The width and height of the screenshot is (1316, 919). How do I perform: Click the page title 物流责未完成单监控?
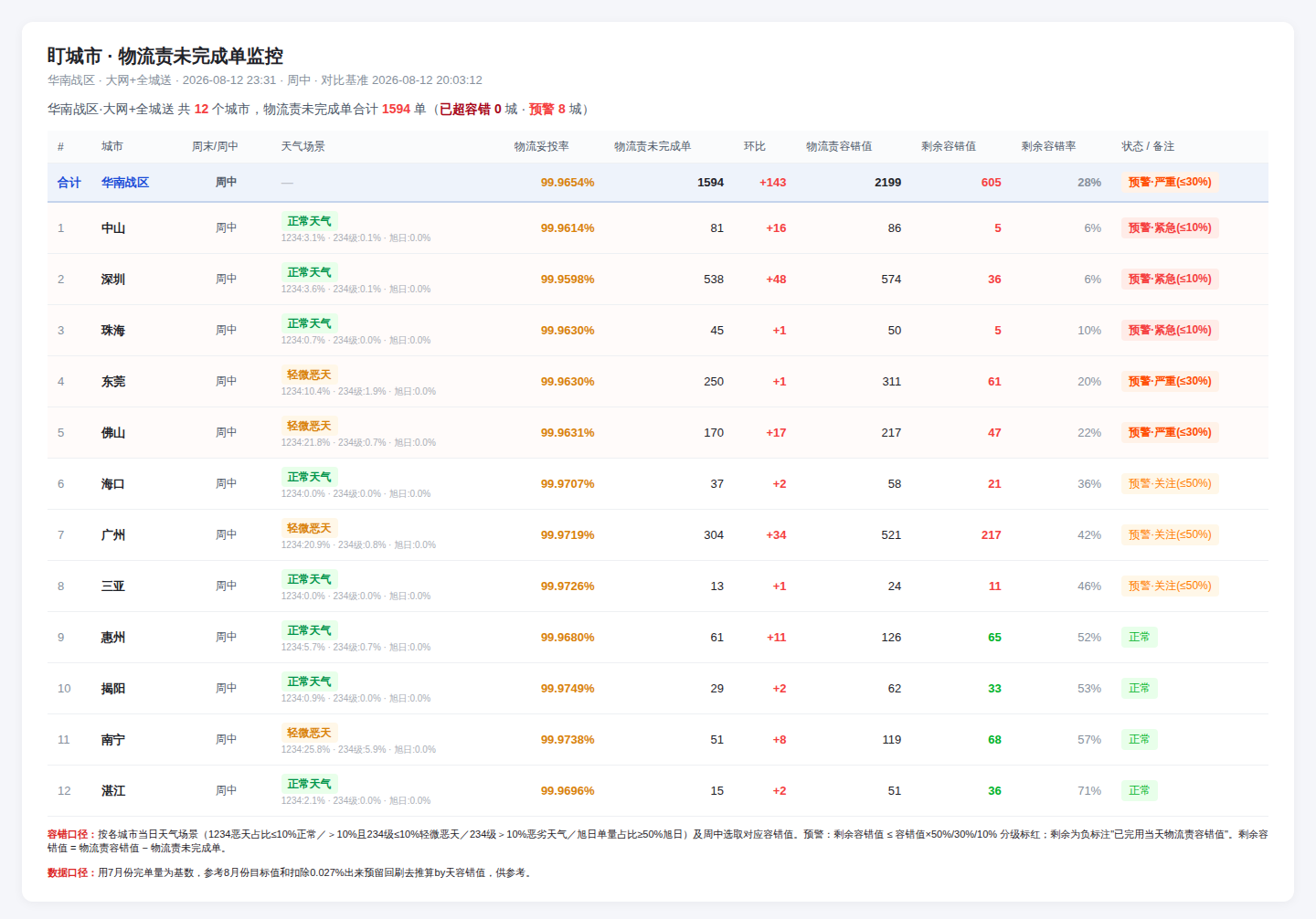(201, 56)
